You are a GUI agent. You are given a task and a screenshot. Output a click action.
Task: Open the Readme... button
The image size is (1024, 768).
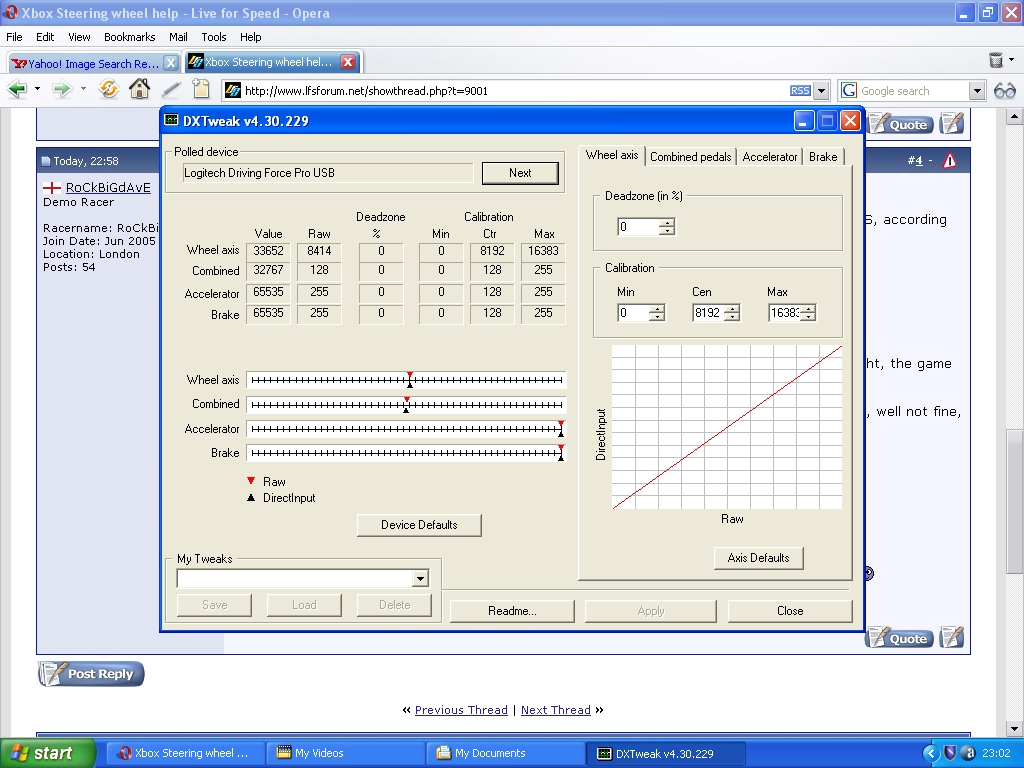512,611
